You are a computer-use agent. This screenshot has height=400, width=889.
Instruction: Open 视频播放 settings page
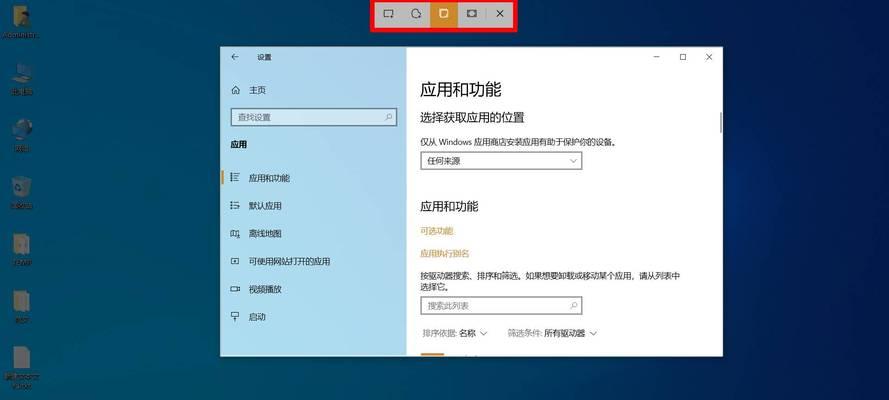pyautogui.click(x=313, y=289)
